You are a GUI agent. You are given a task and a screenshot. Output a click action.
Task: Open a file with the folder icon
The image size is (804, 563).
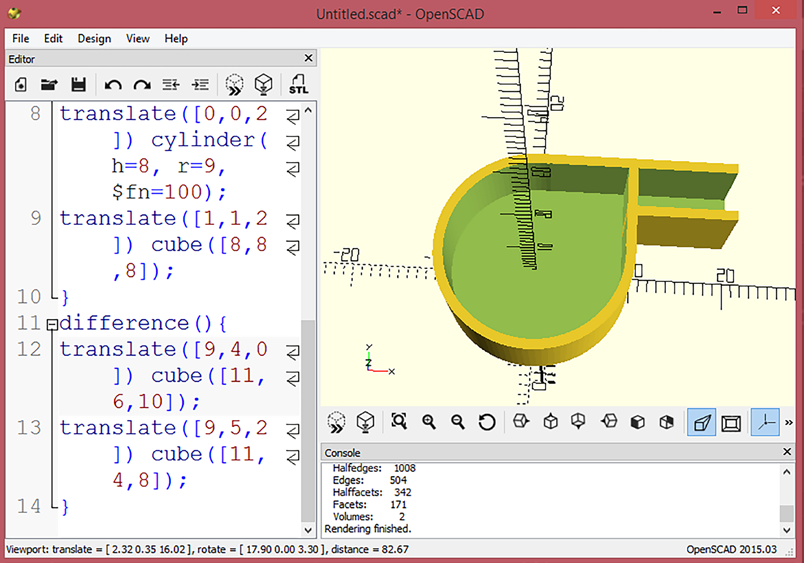tap(49, 84)
